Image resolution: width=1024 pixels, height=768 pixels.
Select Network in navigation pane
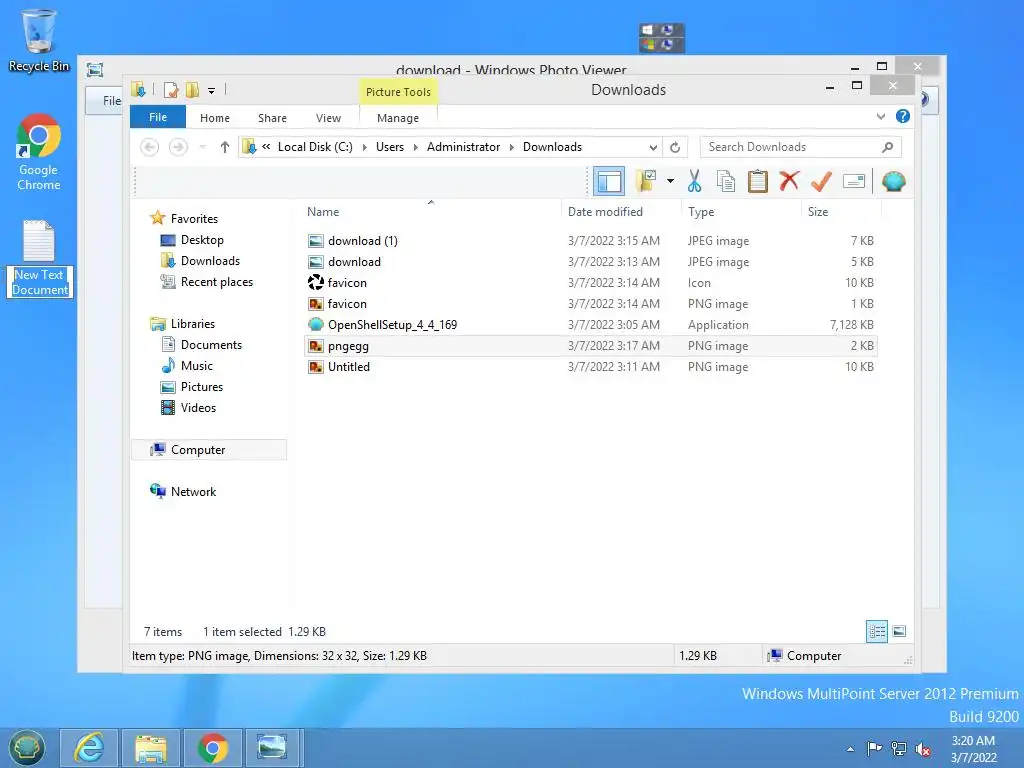193,492
